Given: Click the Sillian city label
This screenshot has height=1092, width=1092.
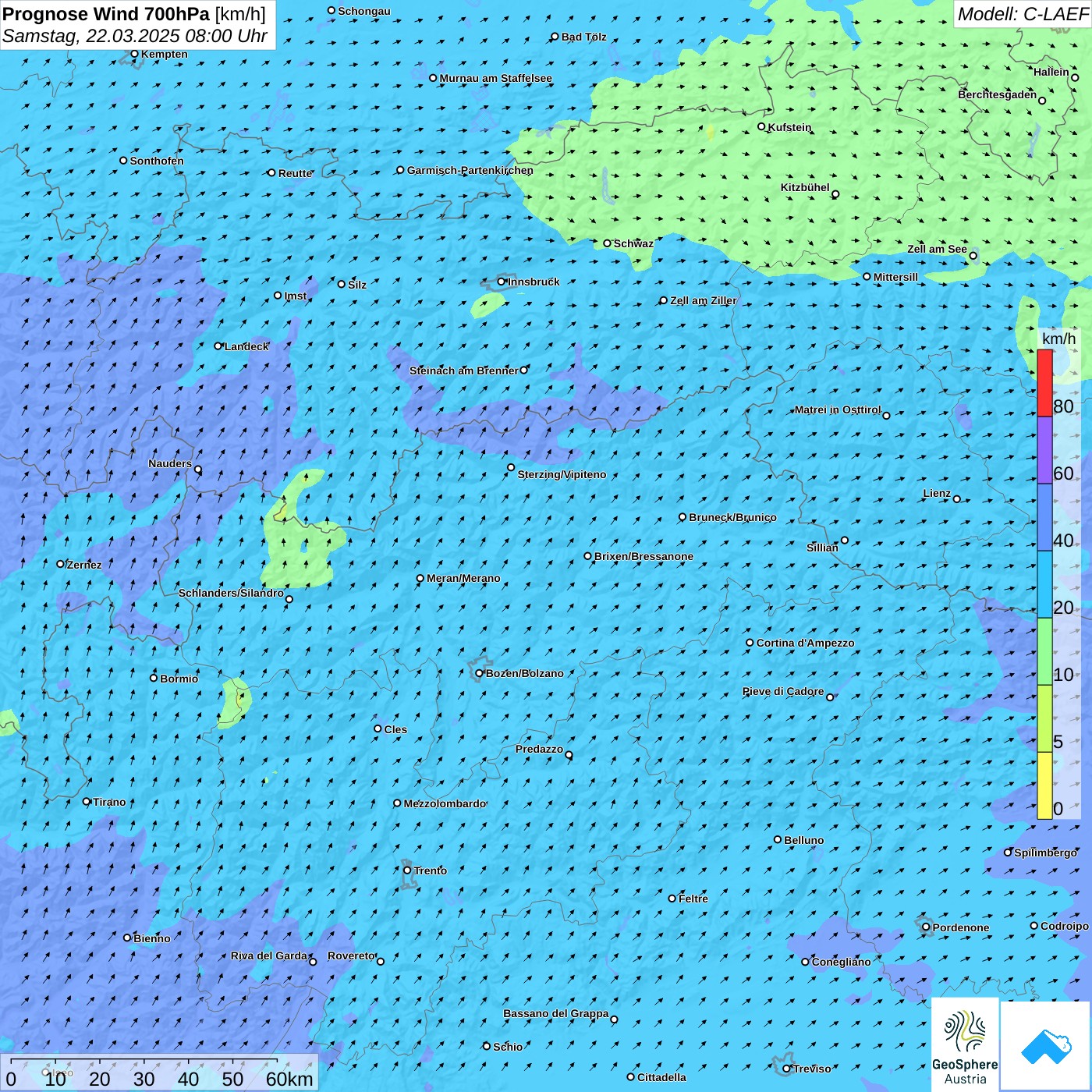Looking at the screenshot, I should point(822,548).
